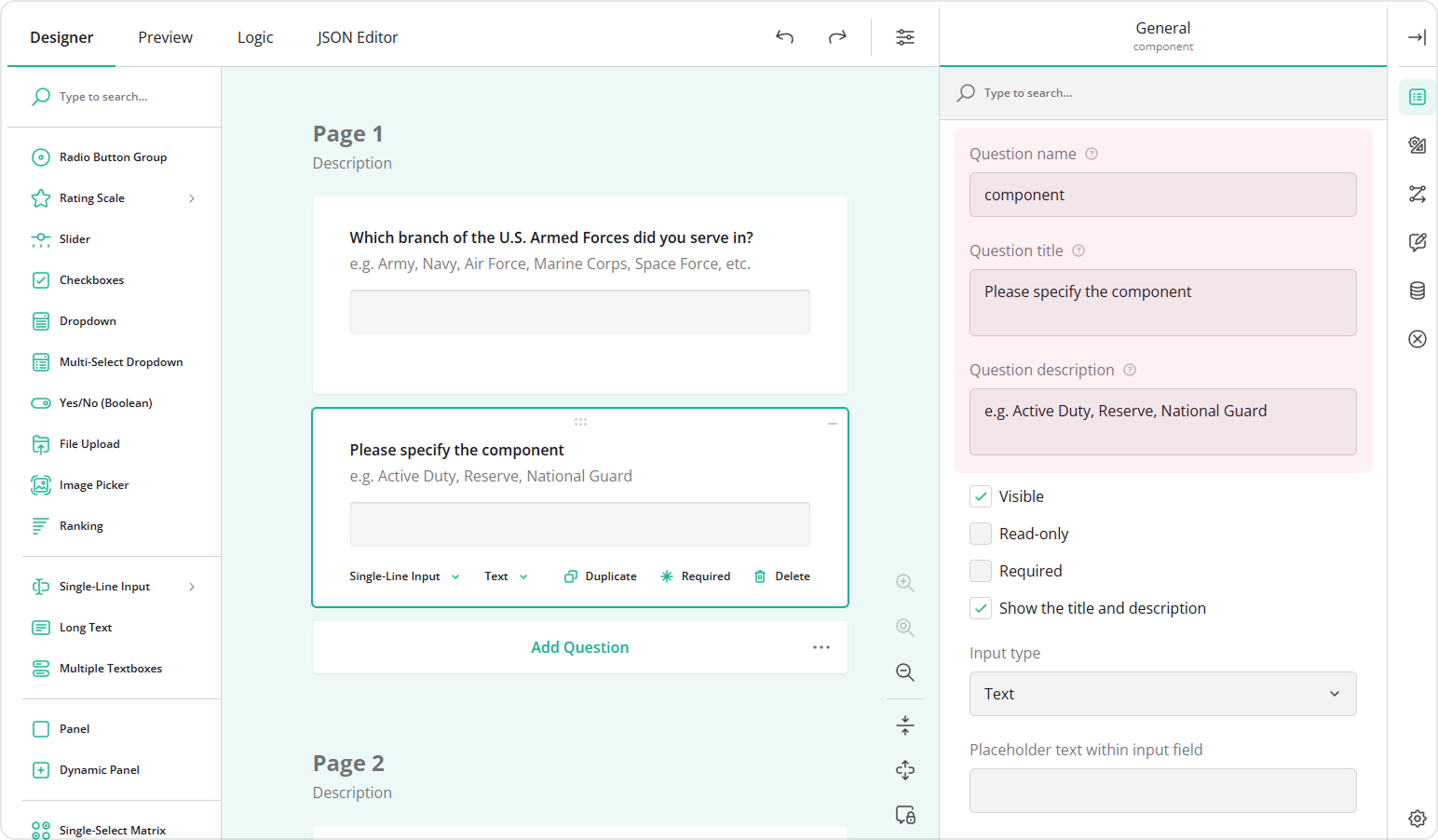
Task: Enable the Required checkbox
Action: 980,570
